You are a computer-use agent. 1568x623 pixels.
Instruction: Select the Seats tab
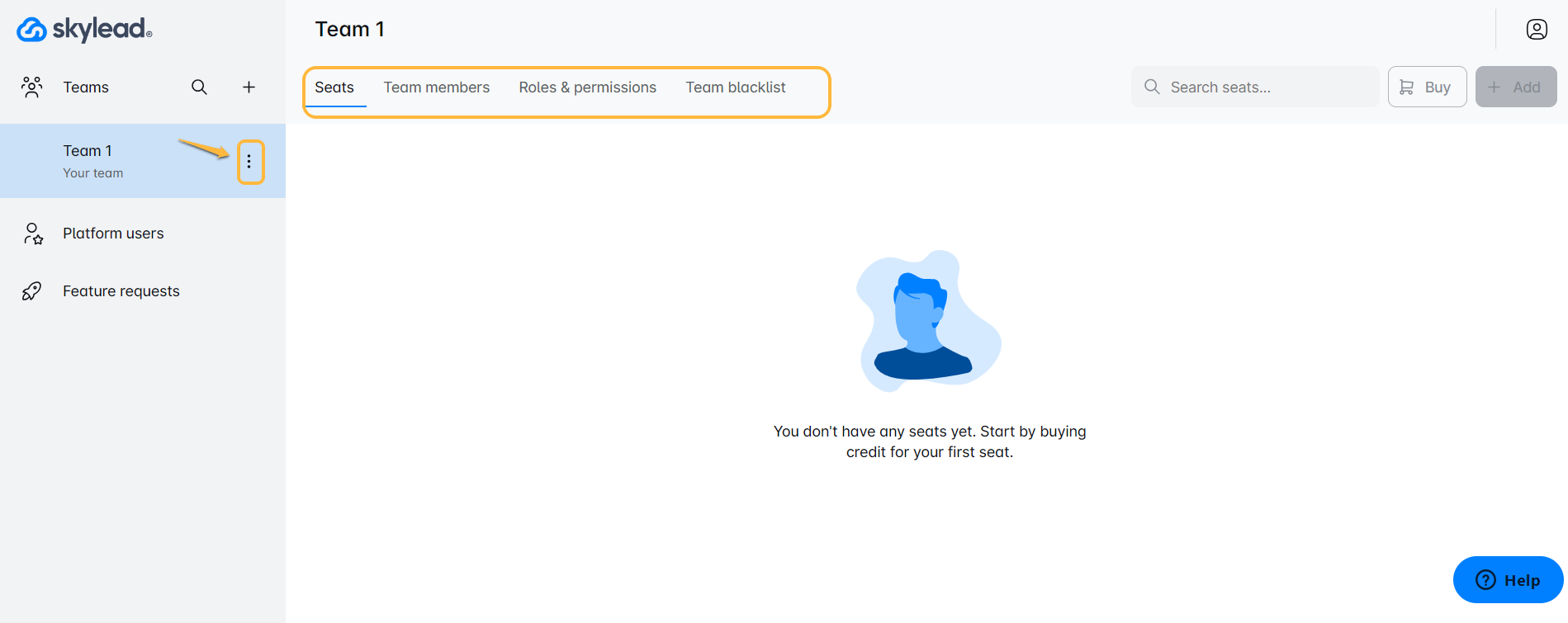pyautogui.click(x=334, y=87)
